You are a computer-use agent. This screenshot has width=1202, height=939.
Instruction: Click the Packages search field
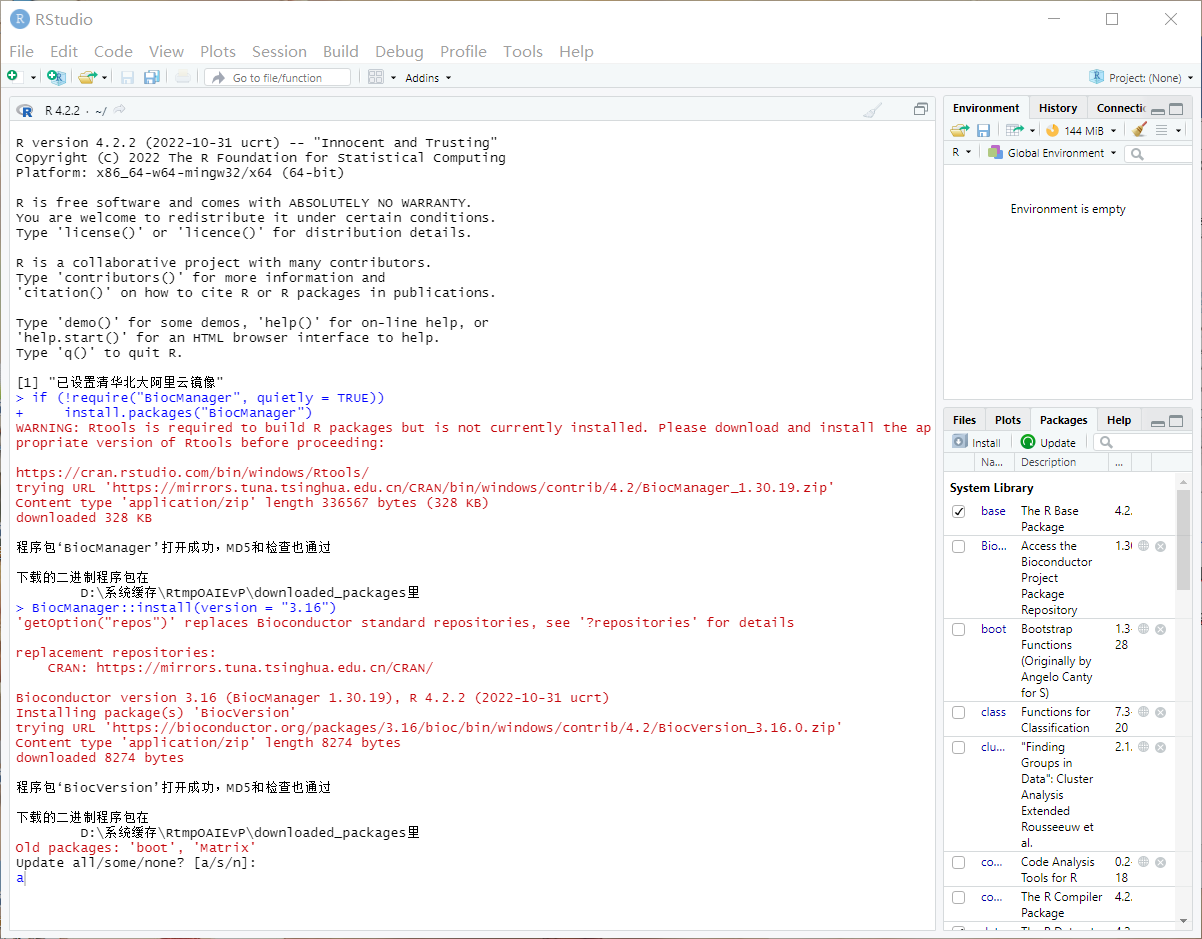coord(1143,442)
